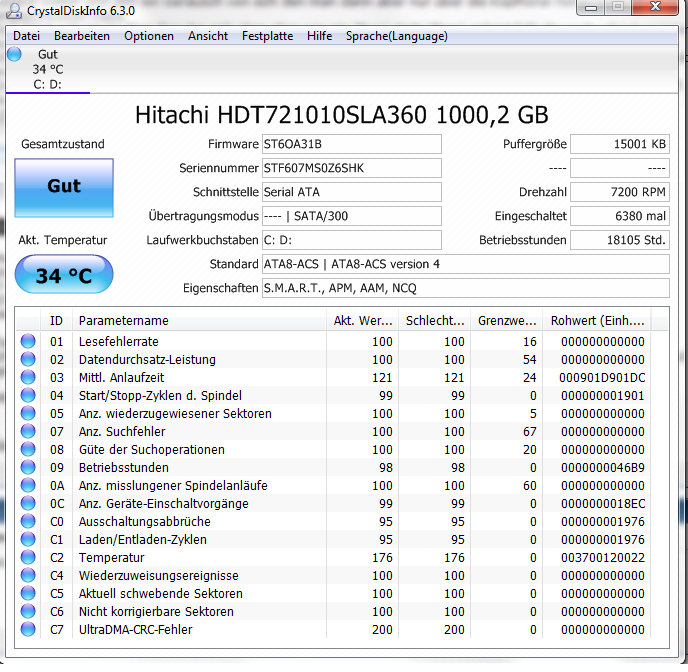This screenshot has height=672, width=688.
Task: Click the Seriennummer text field
Action: point(351,168)
